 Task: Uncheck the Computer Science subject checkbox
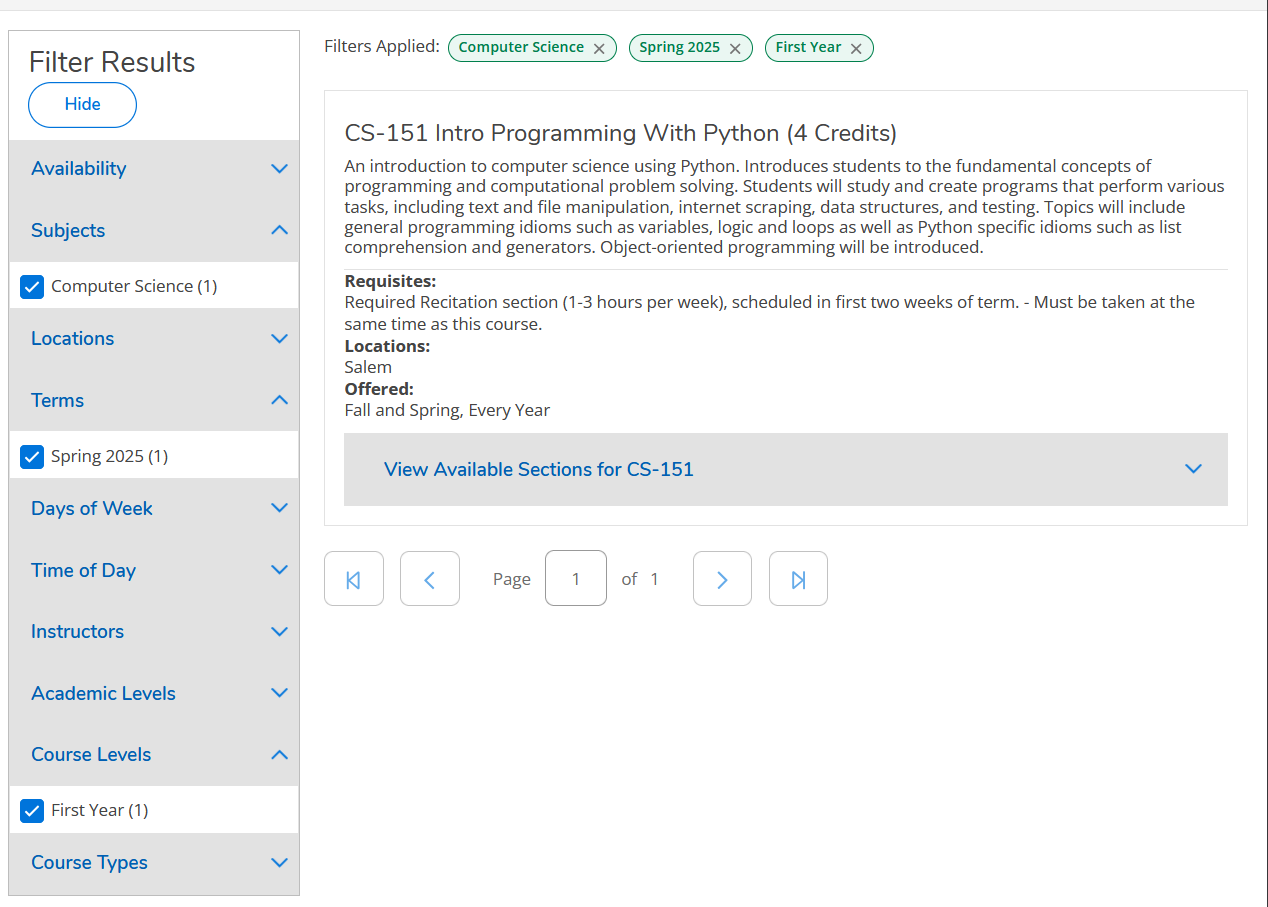tap(33, 287)
